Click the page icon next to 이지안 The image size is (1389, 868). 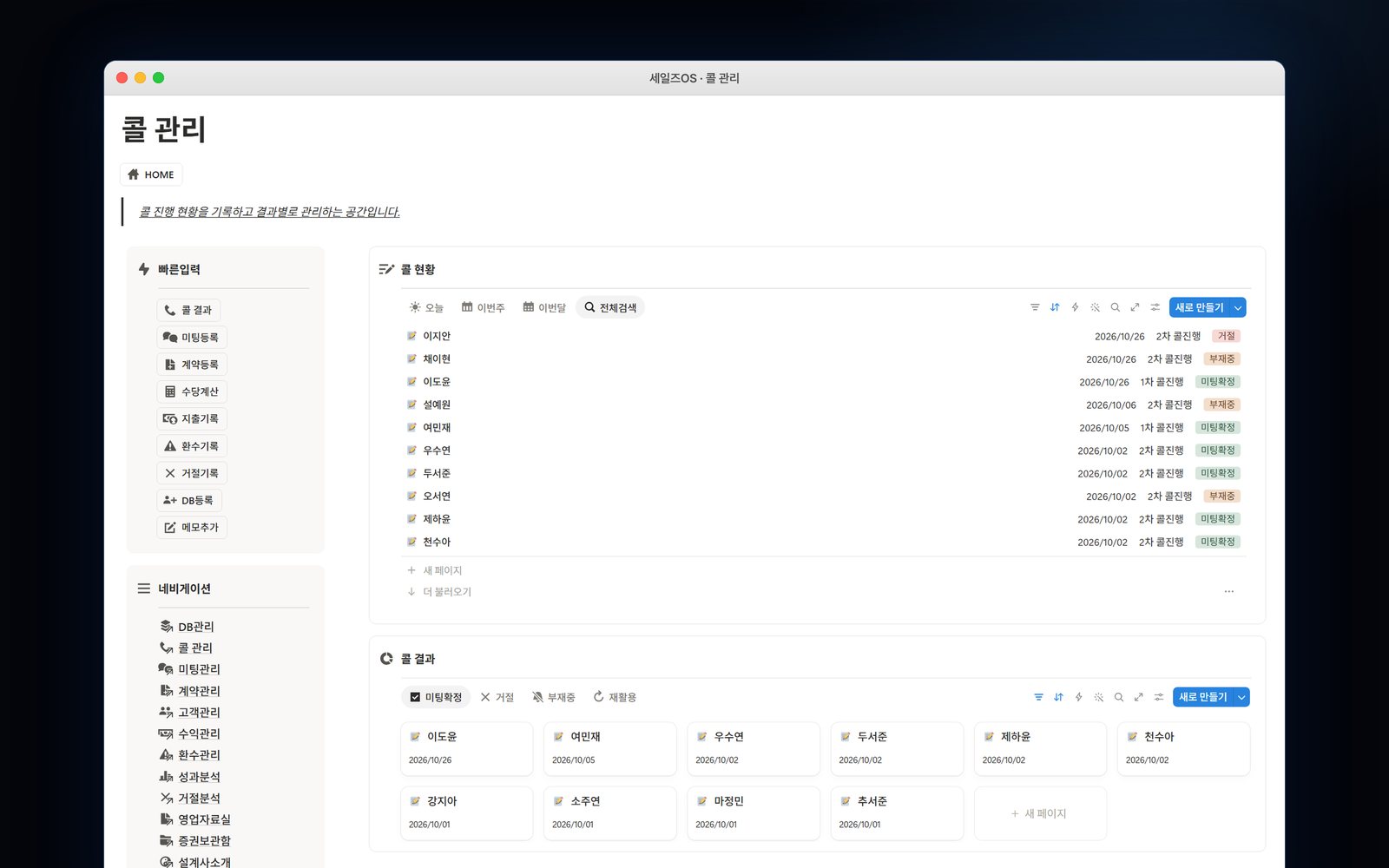pos(412,336)
